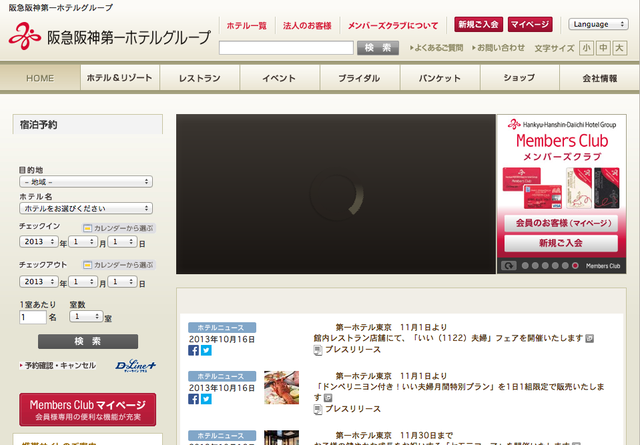The image size is (640, 445).
Task: Open the 会社情報 menu
Action: [x=600, y=78]
